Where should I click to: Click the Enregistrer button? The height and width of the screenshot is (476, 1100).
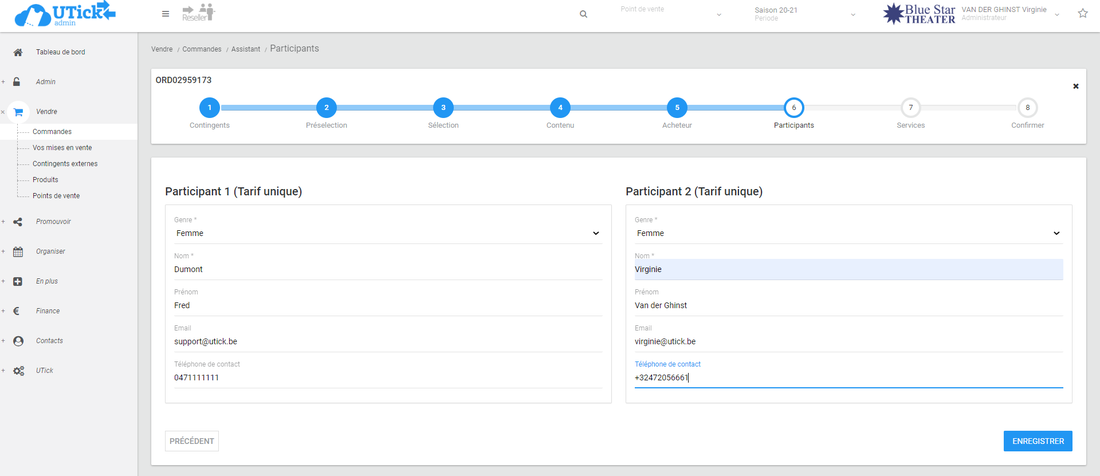[x=1038, y=441]
